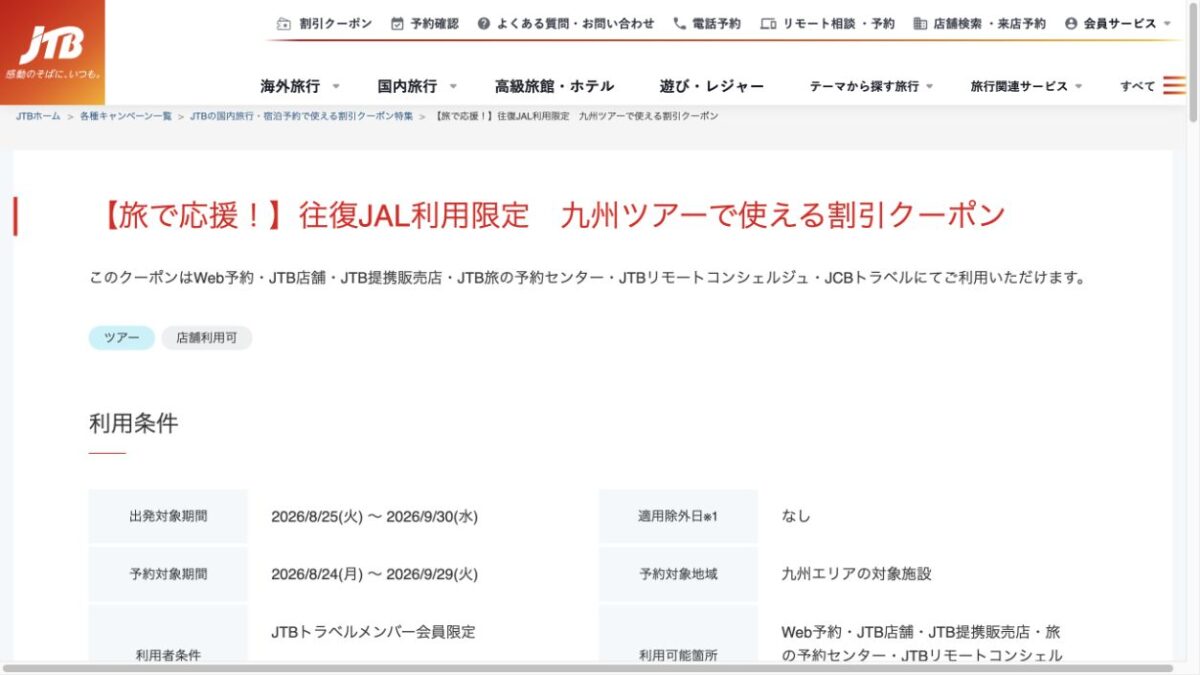Screen dimensions: 1200x675
Task: Click the horizontal scrollbar at bottom
Action: [588, 668]
